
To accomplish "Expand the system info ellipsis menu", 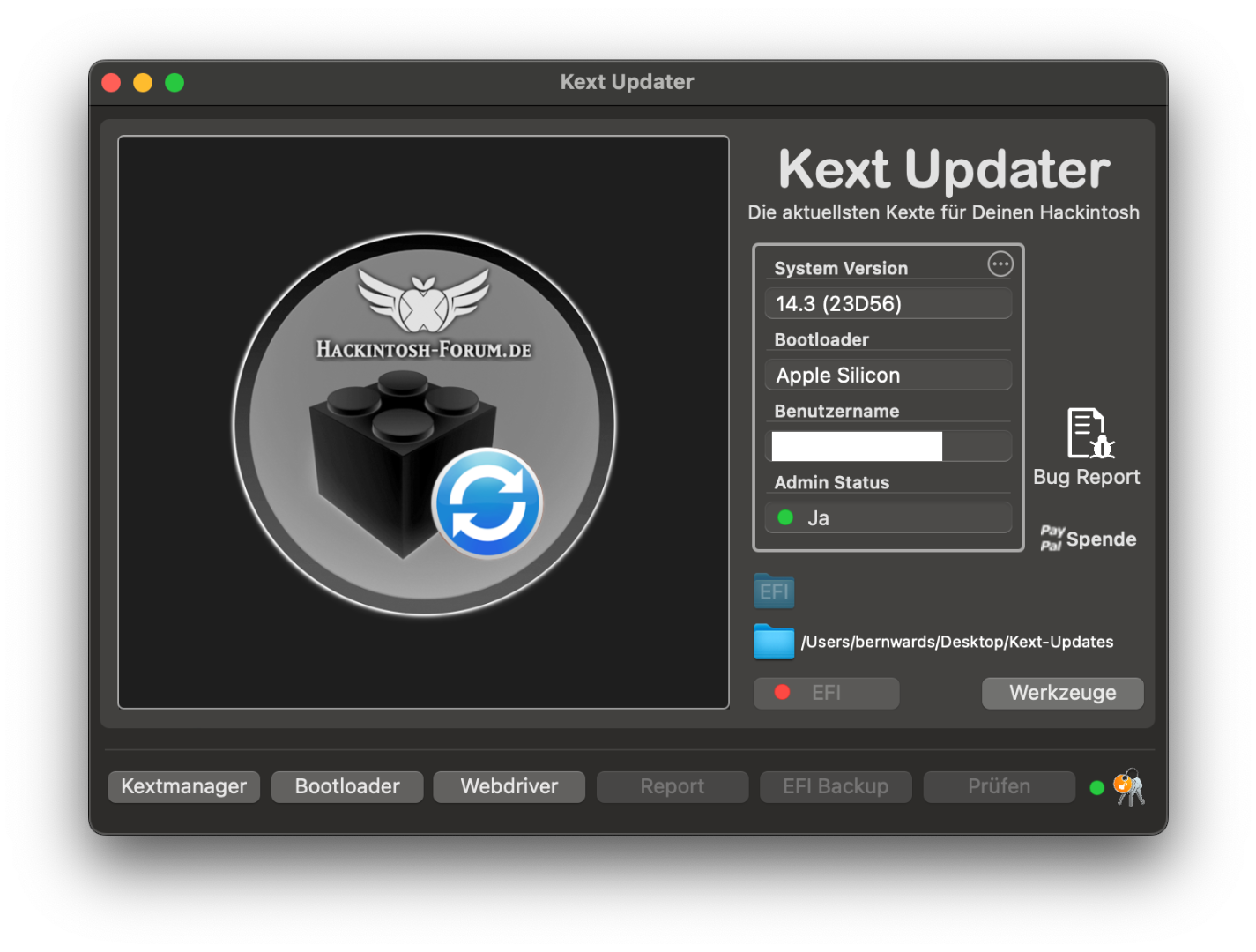I will 1000,264.
